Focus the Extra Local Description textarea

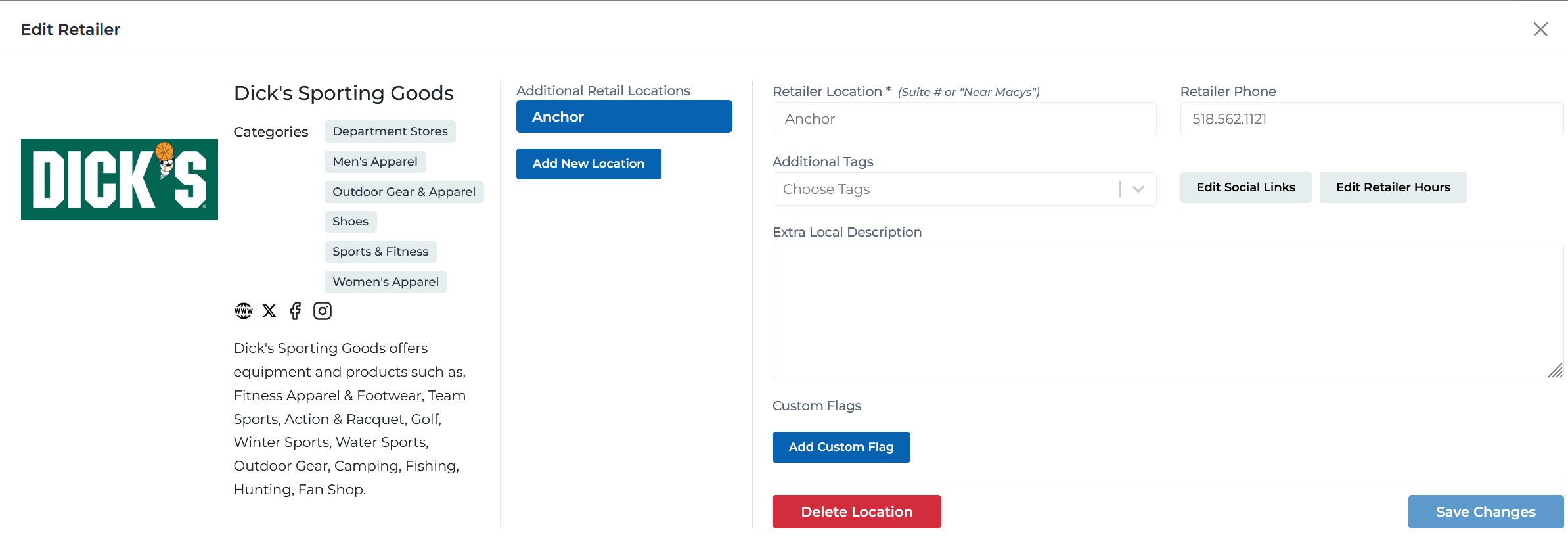[x=1168, y=311]
